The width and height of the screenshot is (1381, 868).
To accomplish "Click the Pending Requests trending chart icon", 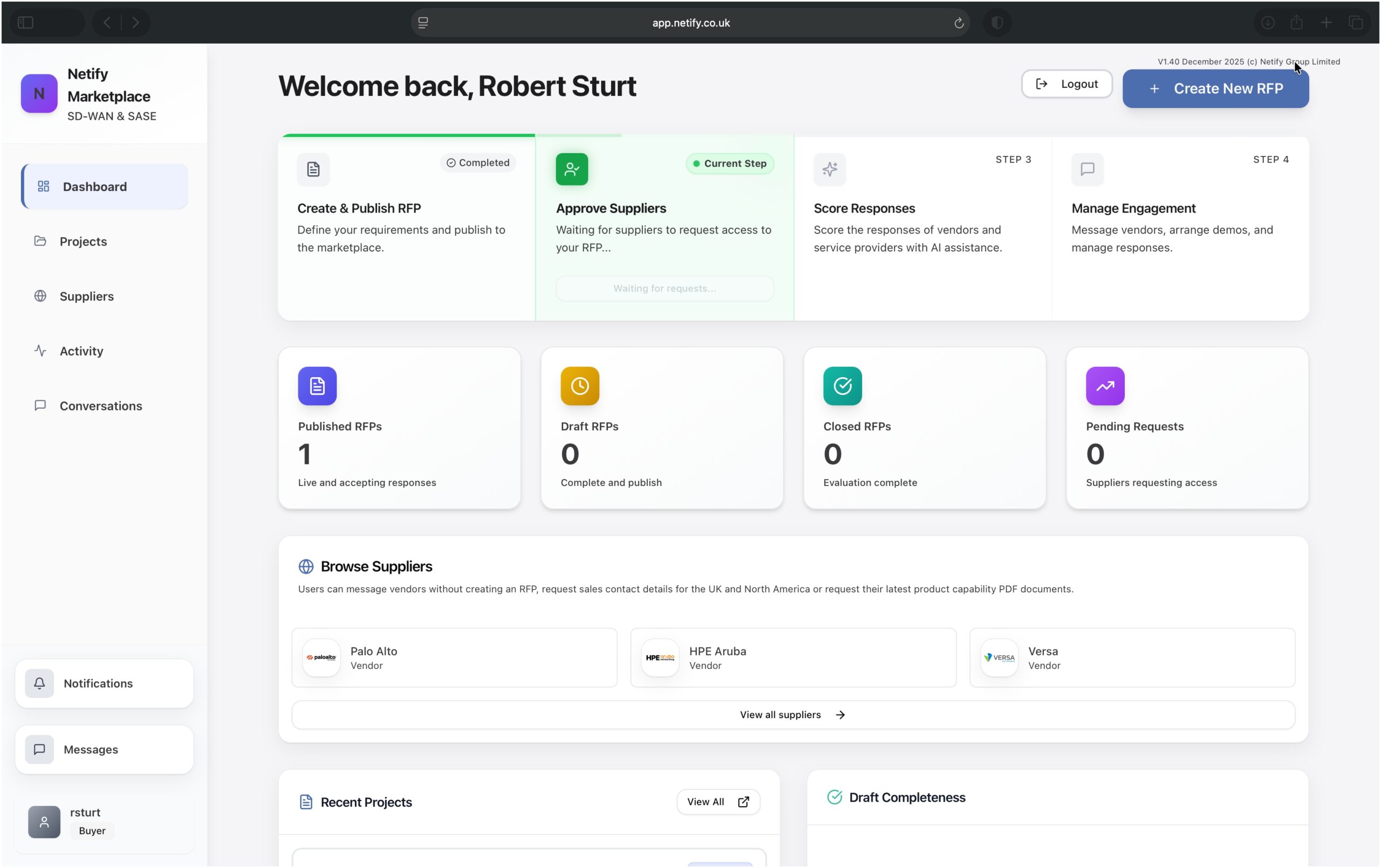I will [1105, 386].
